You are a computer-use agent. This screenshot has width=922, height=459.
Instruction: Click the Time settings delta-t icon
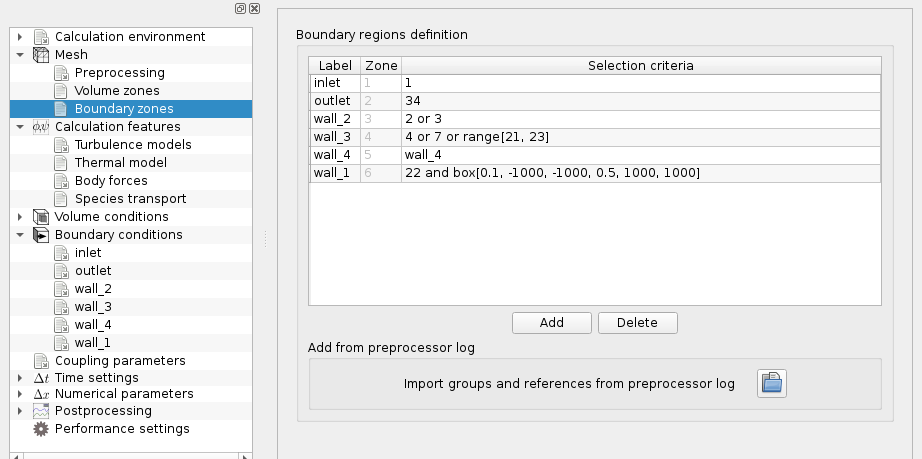(x=41, y=378)
